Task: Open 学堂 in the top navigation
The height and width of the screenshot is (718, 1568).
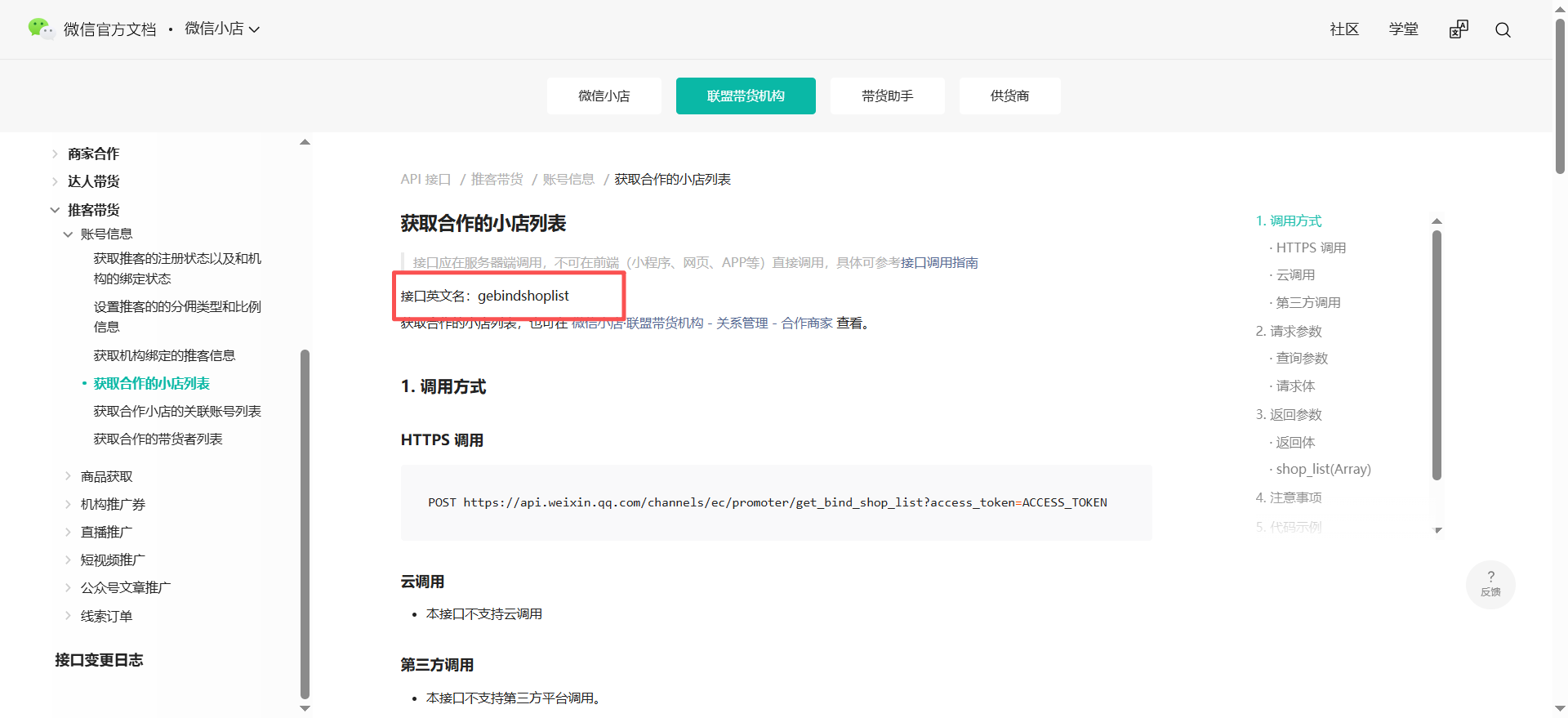Action: click(1404, 29)
